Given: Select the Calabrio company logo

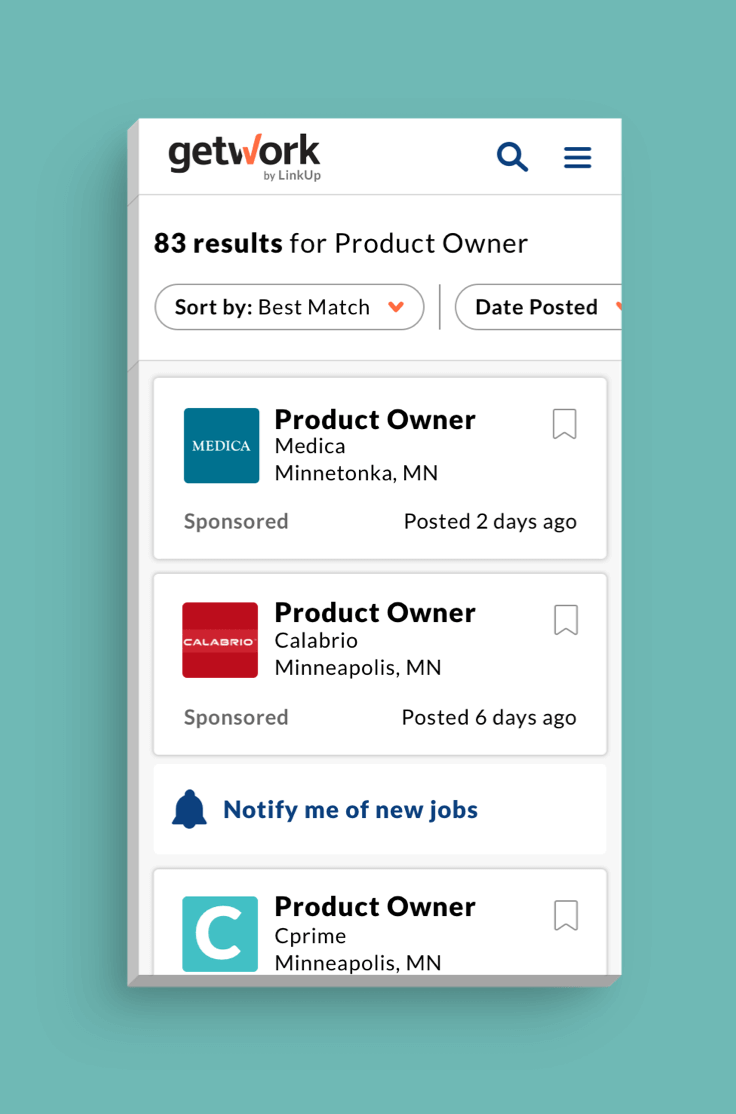Looking at the screenshot, I should (x=220, y=640).
